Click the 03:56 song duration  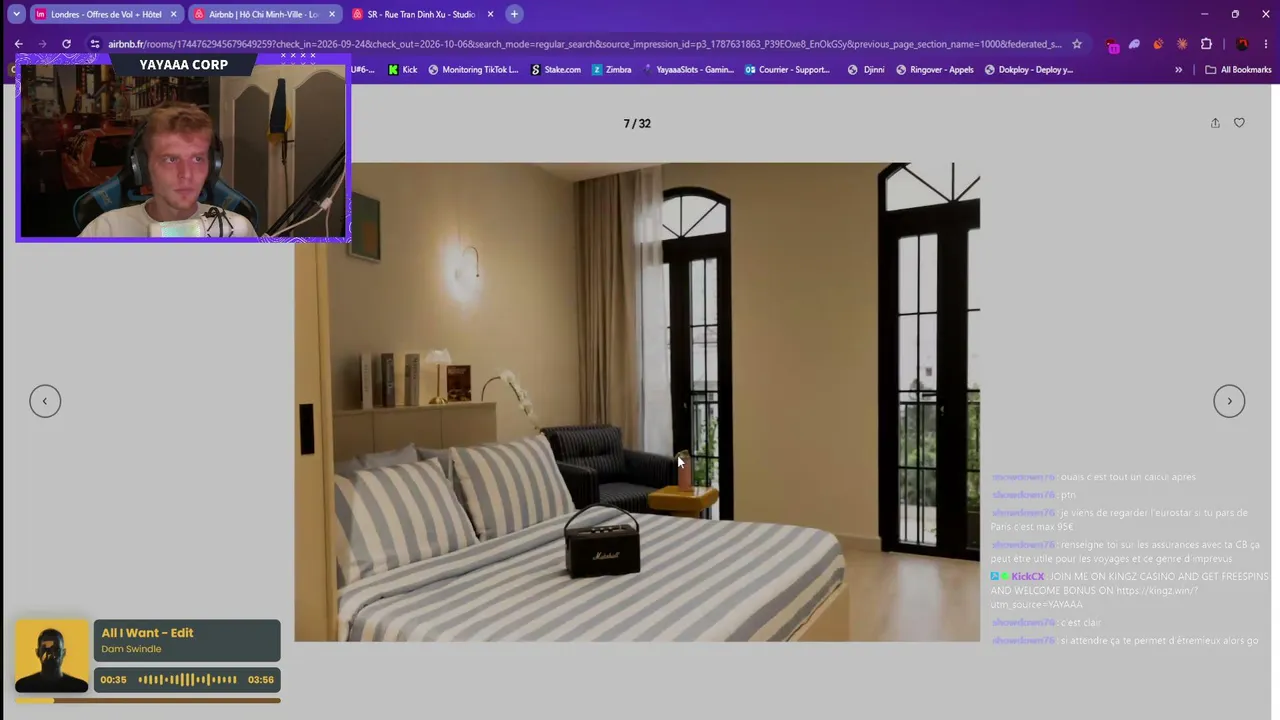point(261,680)
